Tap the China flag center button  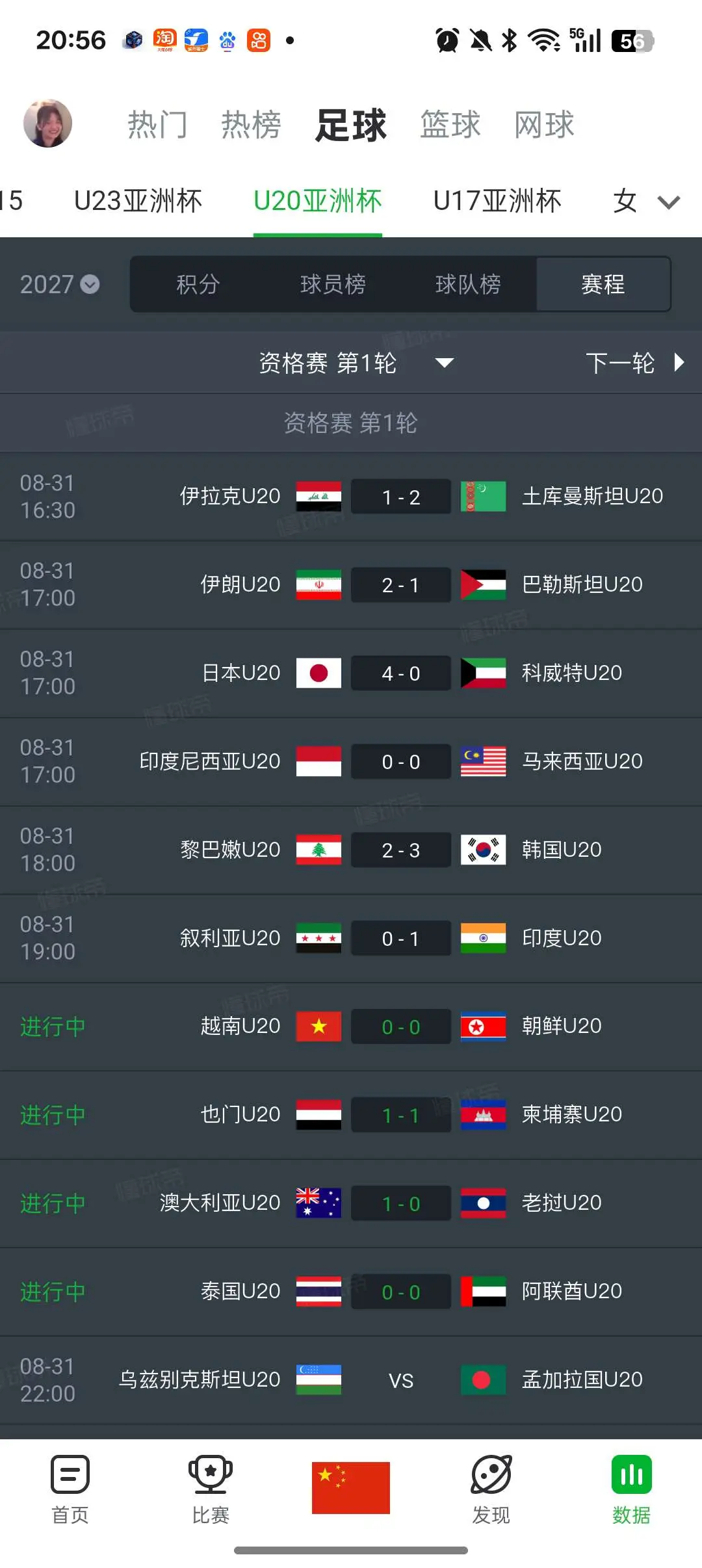pos(351,1487)
